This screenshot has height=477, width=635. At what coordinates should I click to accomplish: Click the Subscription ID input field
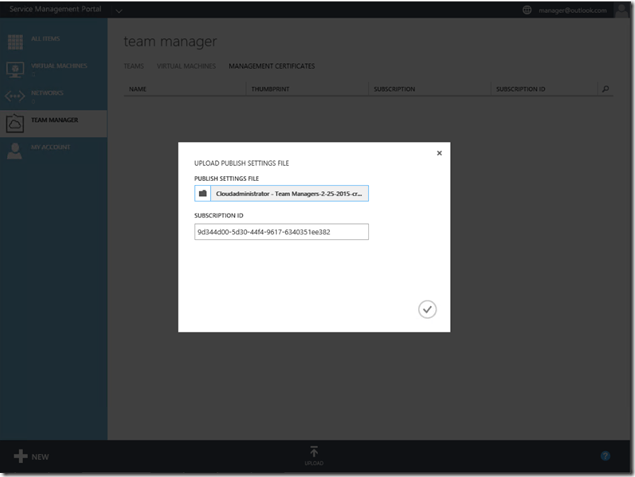point(281,232)
